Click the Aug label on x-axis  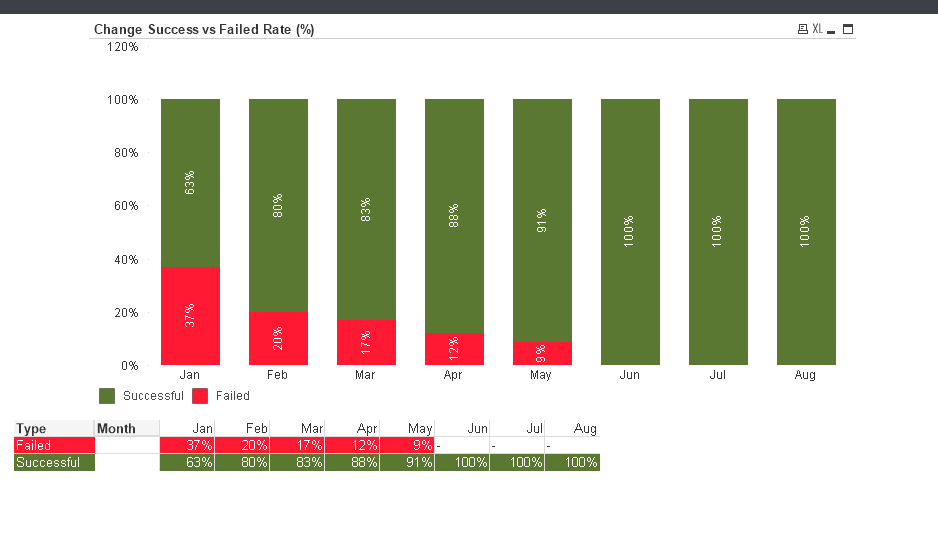point(805,375)
